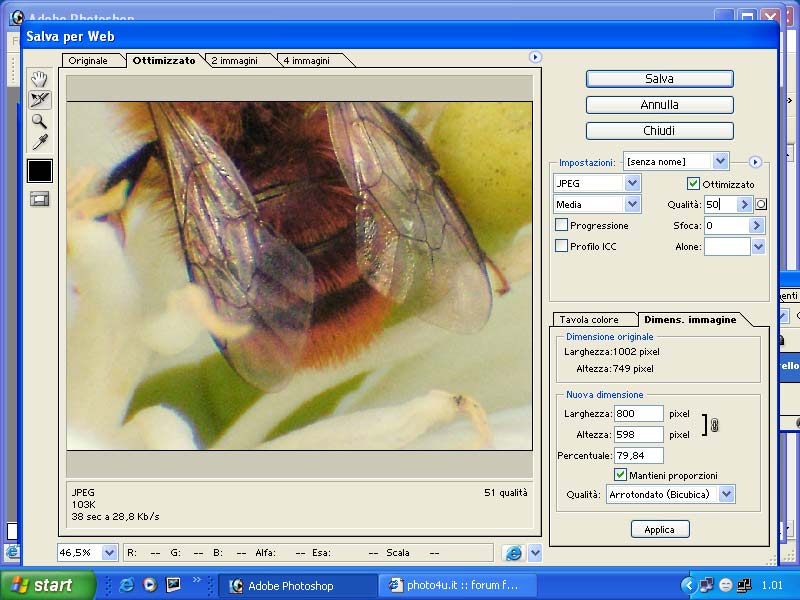The width and height of the screenshot is (800, 600).
Task: Click the chain link constrain icon
Action: 714,425
